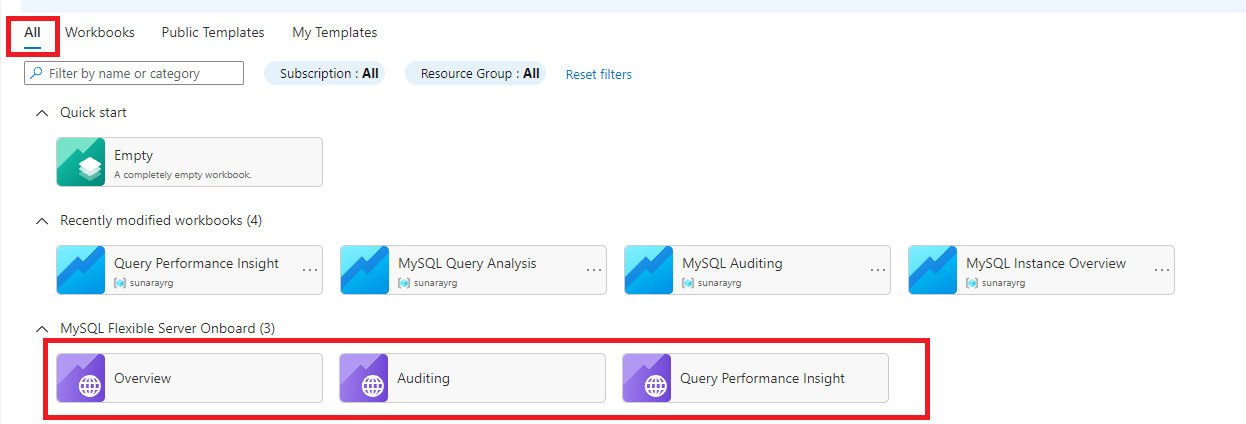Open more options for MySQL Query Analysis
Screen dimensions: 1246x424
coord(594,270)
